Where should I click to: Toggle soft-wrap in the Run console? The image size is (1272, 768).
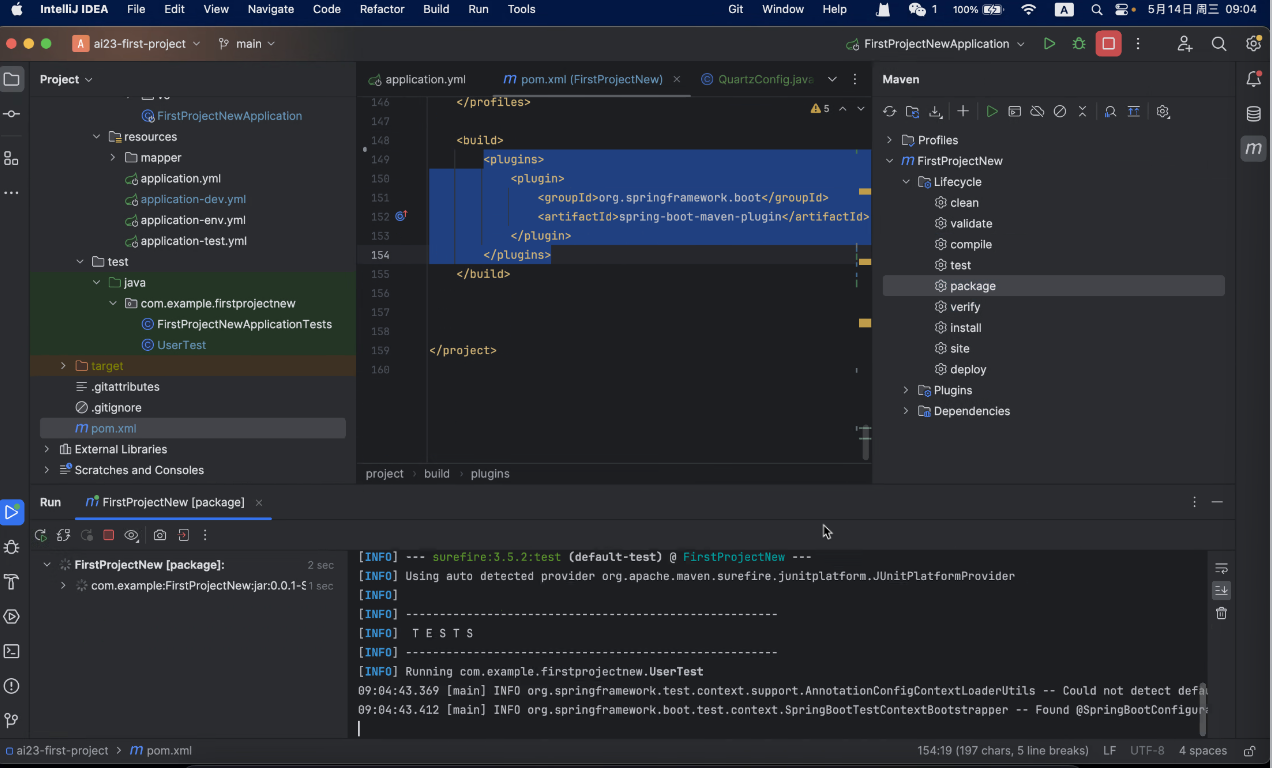pos(1221,568)
